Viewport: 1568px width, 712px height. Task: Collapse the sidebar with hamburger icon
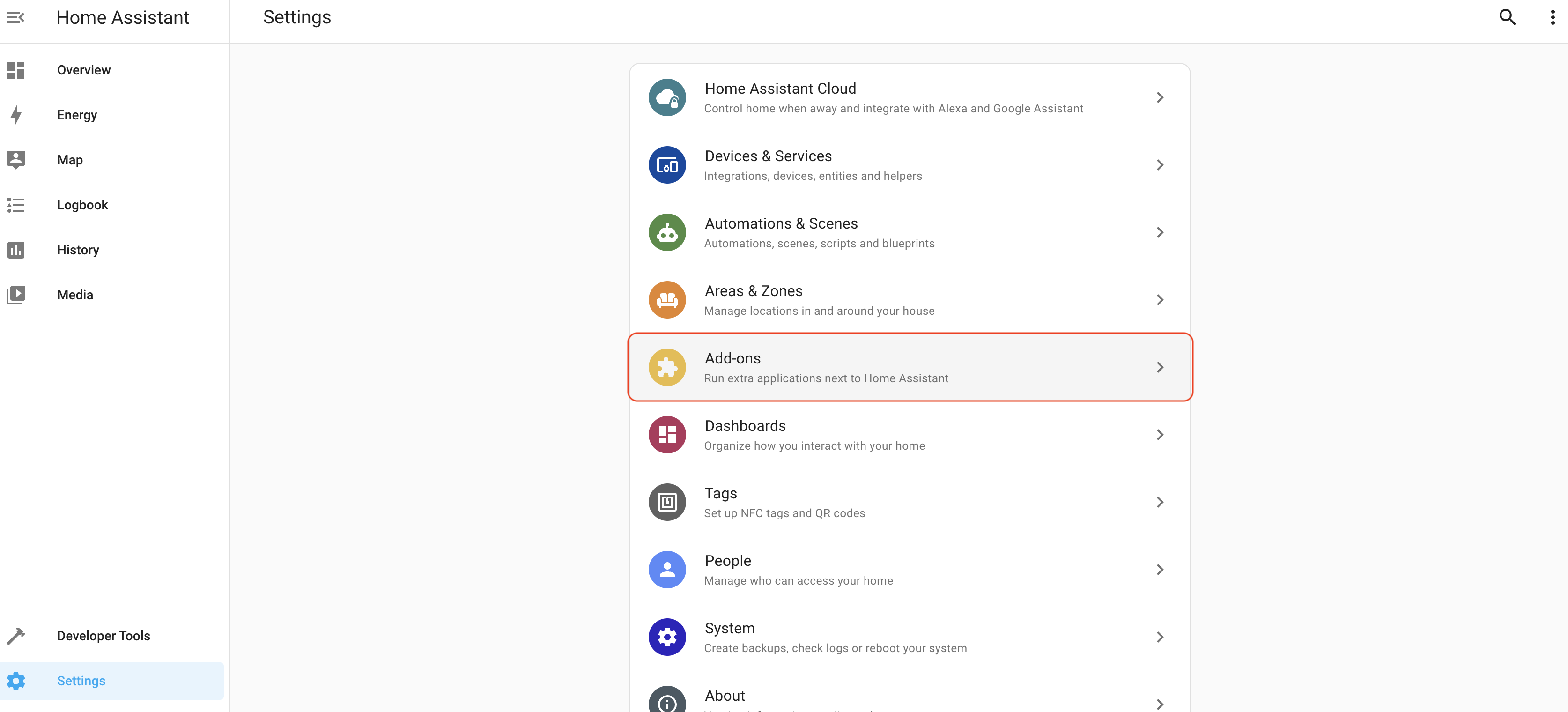tap(16, 18)
